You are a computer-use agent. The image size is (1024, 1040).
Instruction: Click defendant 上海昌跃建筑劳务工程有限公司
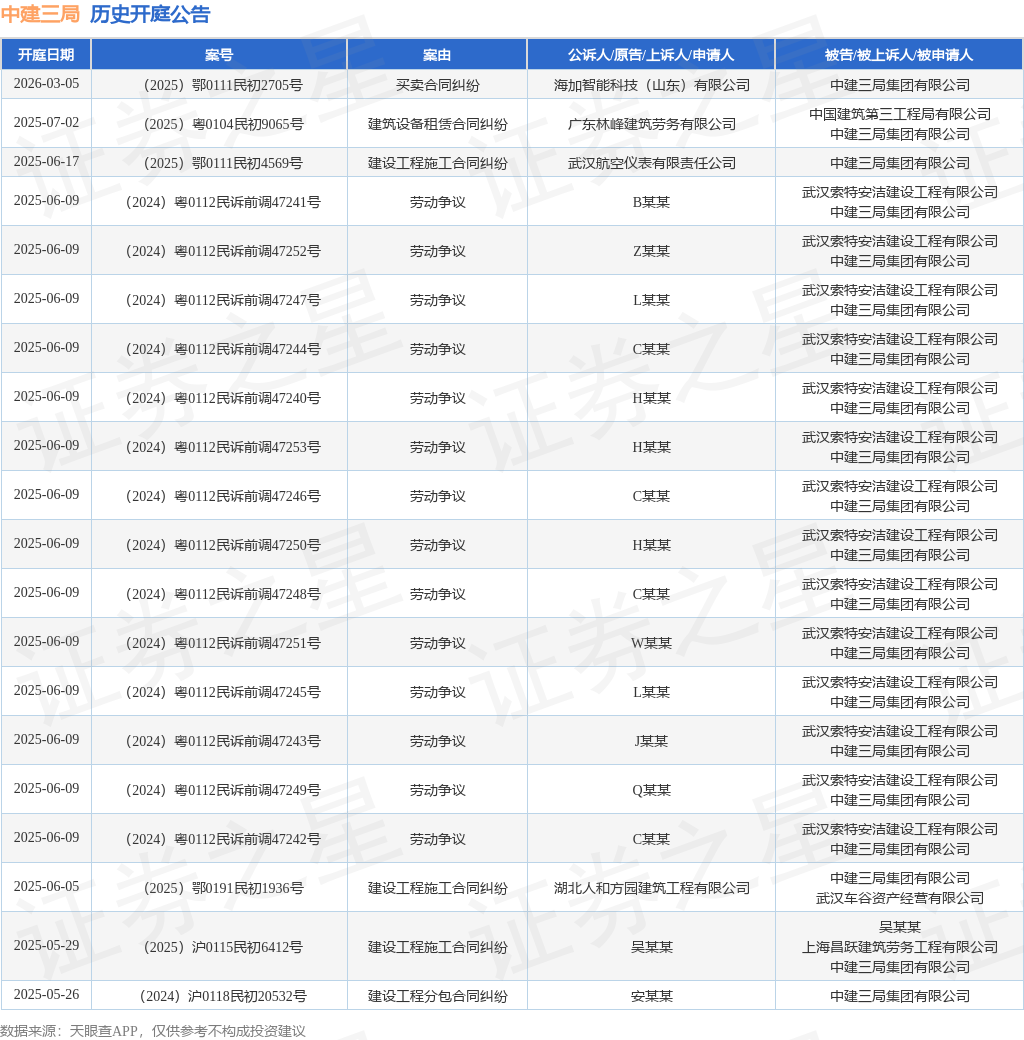[x=900, y=947]
